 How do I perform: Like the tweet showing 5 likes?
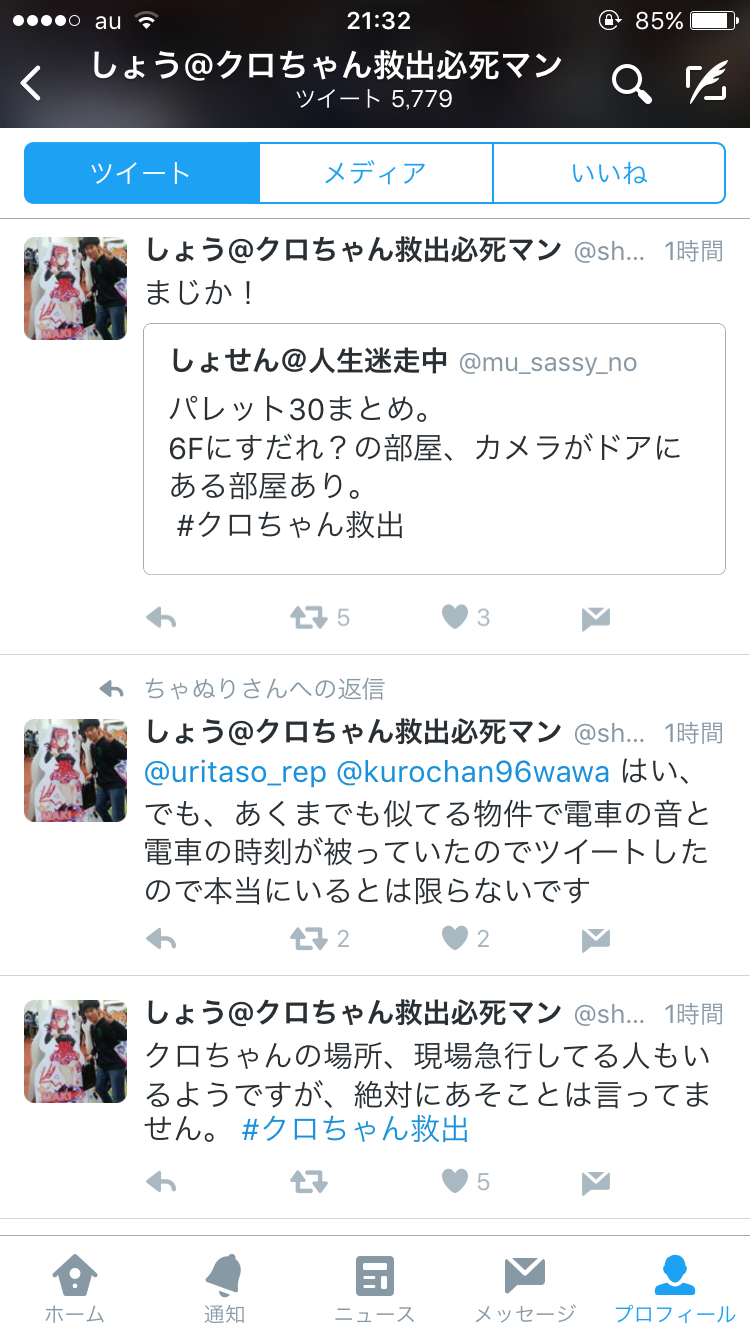455,1182
